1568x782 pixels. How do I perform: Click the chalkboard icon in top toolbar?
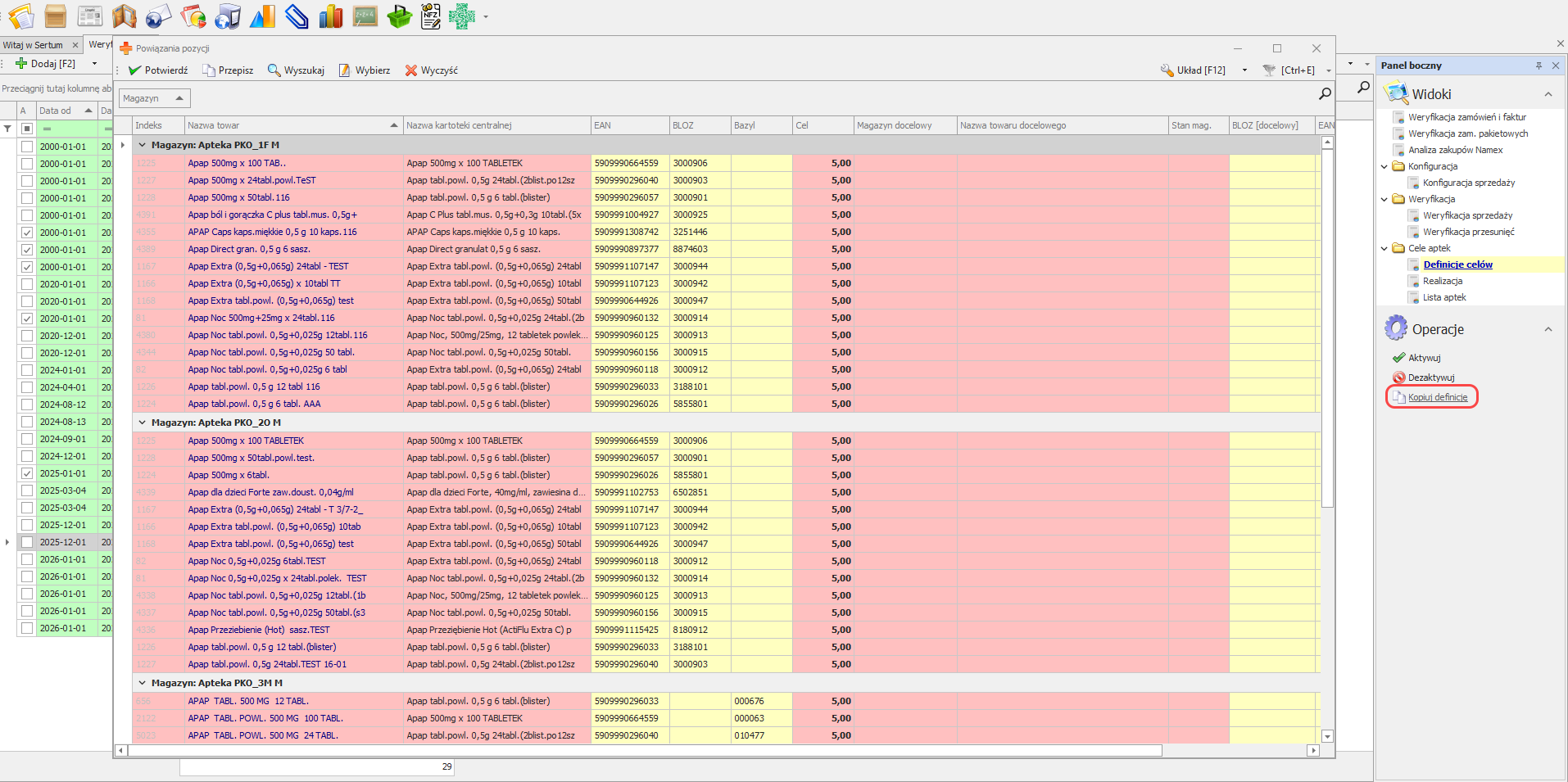[365, 16]
